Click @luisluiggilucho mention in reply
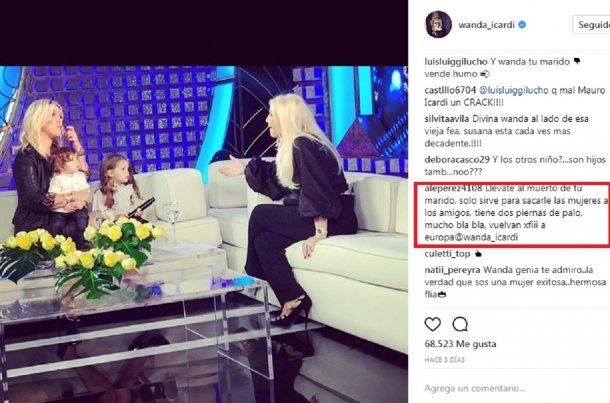610x403 pixels. [514, 90]
